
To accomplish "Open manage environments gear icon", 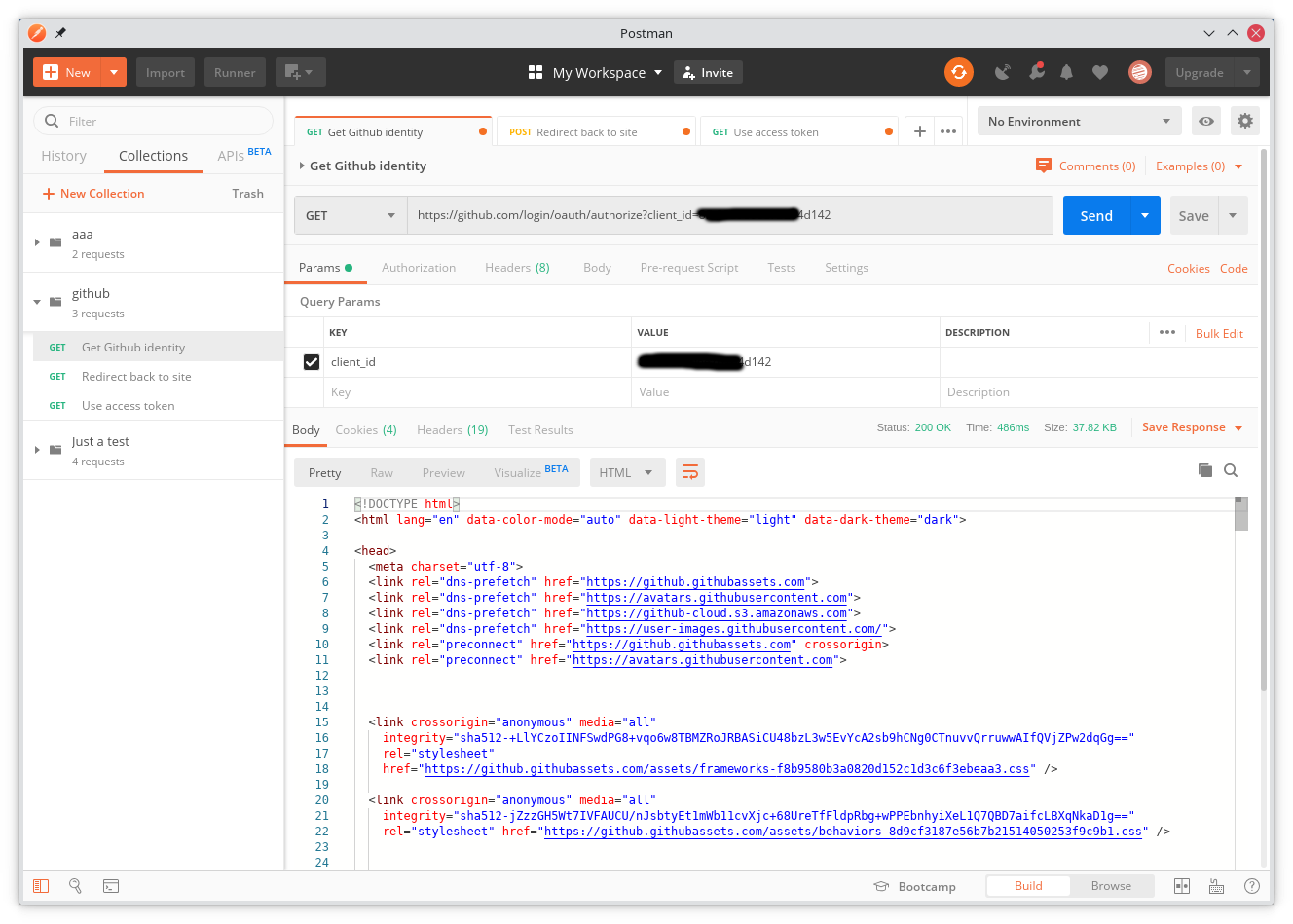I will coord(1245,122).
